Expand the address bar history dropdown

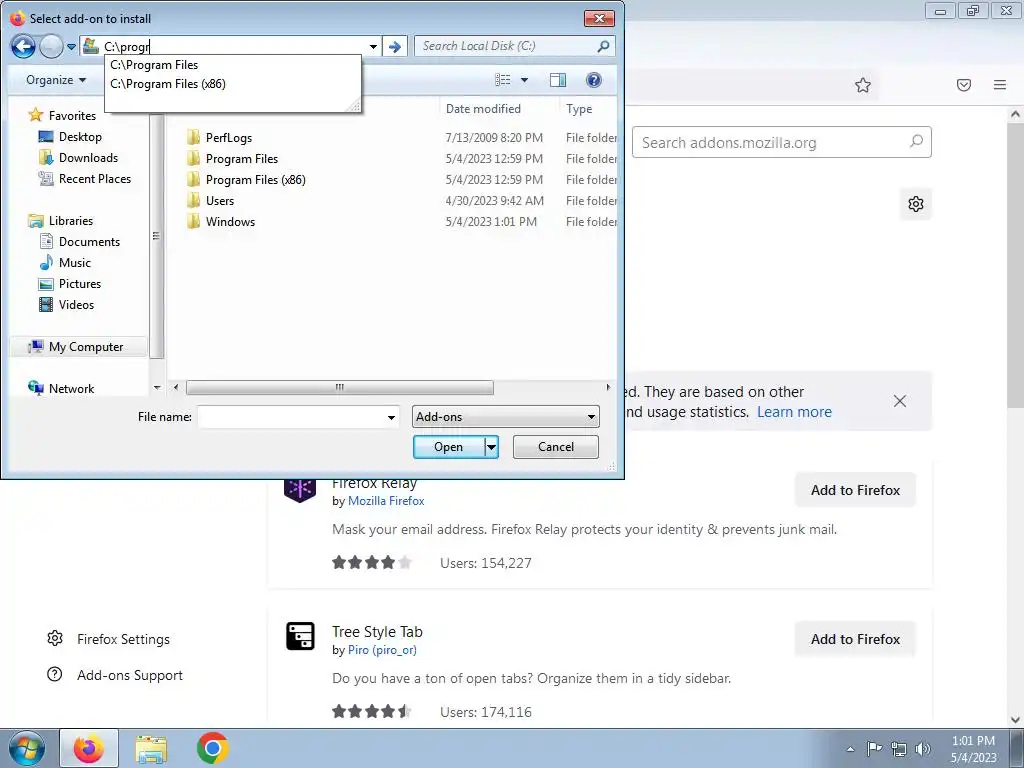(373, 46)
